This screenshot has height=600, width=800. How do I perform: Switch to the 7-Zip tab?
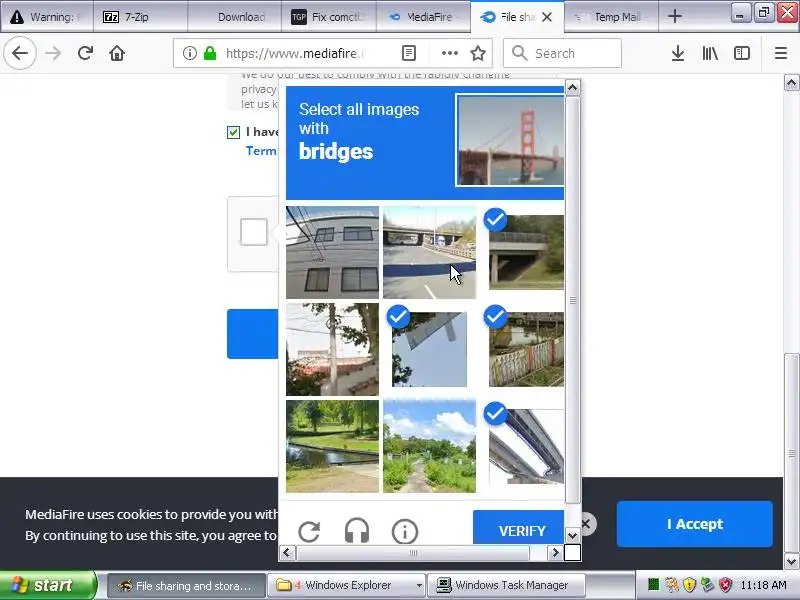[x=140, y=17]
